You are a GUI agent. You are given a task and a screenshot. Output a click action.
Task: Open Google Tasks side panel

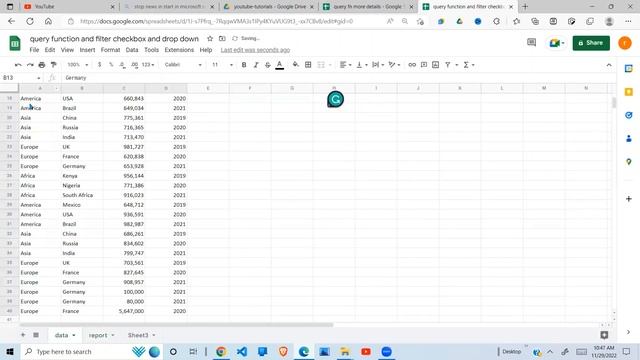(x=629, y=115)
